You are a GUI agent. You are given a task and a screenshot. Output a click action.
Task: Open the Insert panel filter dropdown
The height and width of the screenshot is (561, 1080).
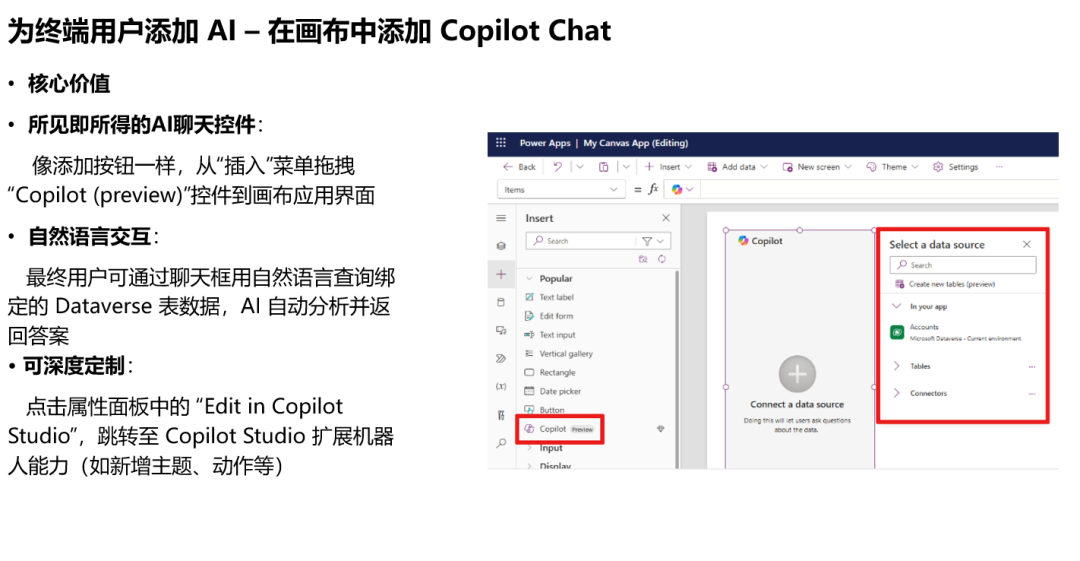pos(653,241)
